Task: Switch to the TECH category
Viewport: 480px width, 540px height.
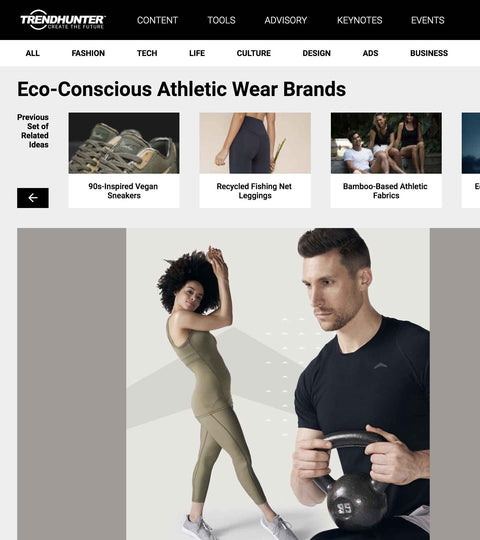Action: [x=147, y=53]
